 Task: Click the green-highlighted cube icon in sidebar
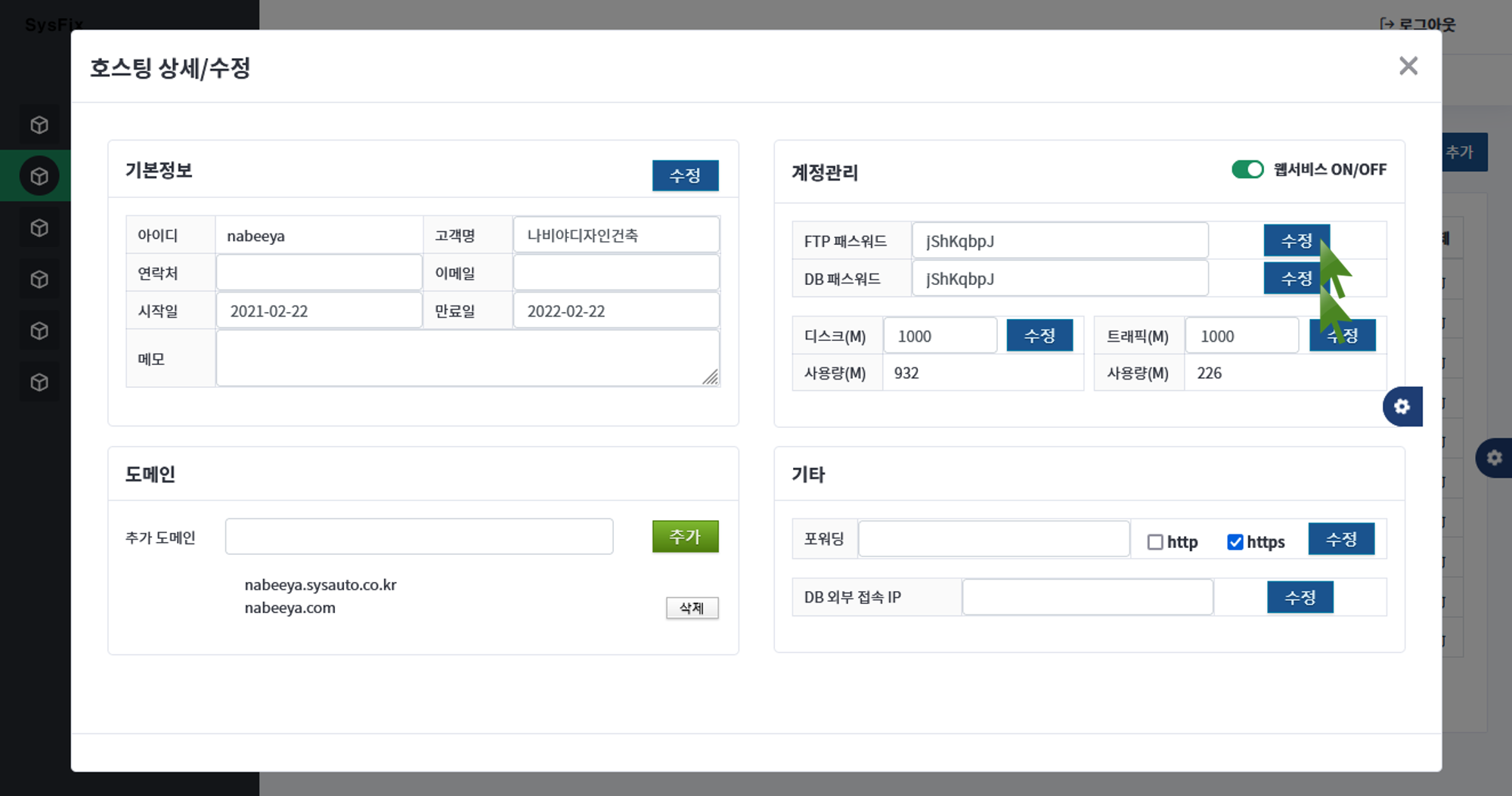coord(39,176)
